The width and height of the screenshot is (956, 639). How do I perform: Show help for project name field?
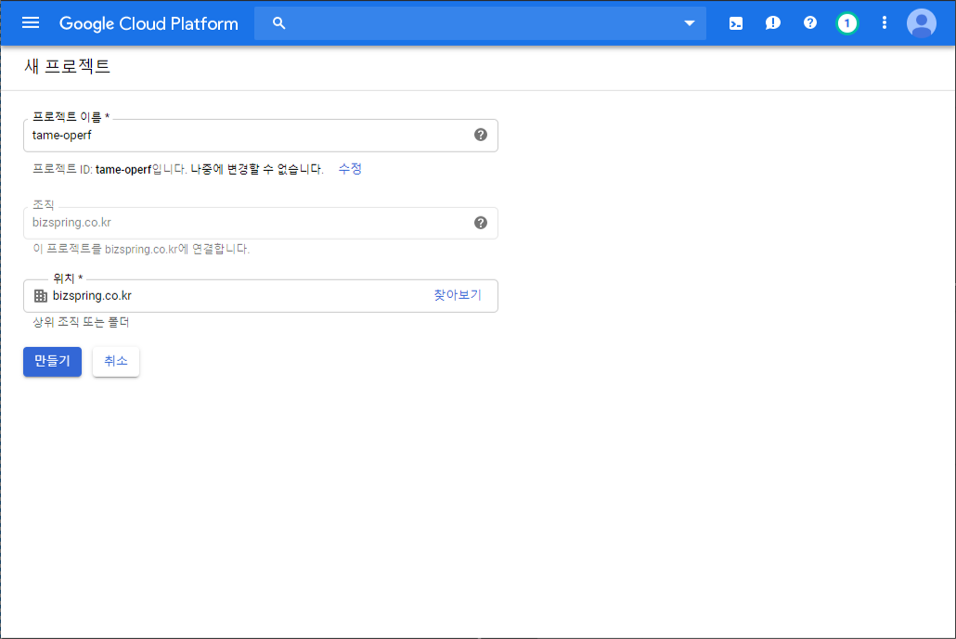tap(480, 135)
